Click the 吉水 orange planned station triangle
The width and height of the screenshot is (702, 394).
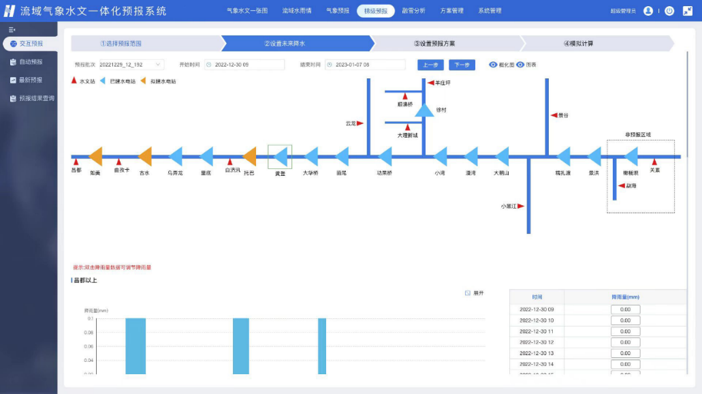click(145, 157)
